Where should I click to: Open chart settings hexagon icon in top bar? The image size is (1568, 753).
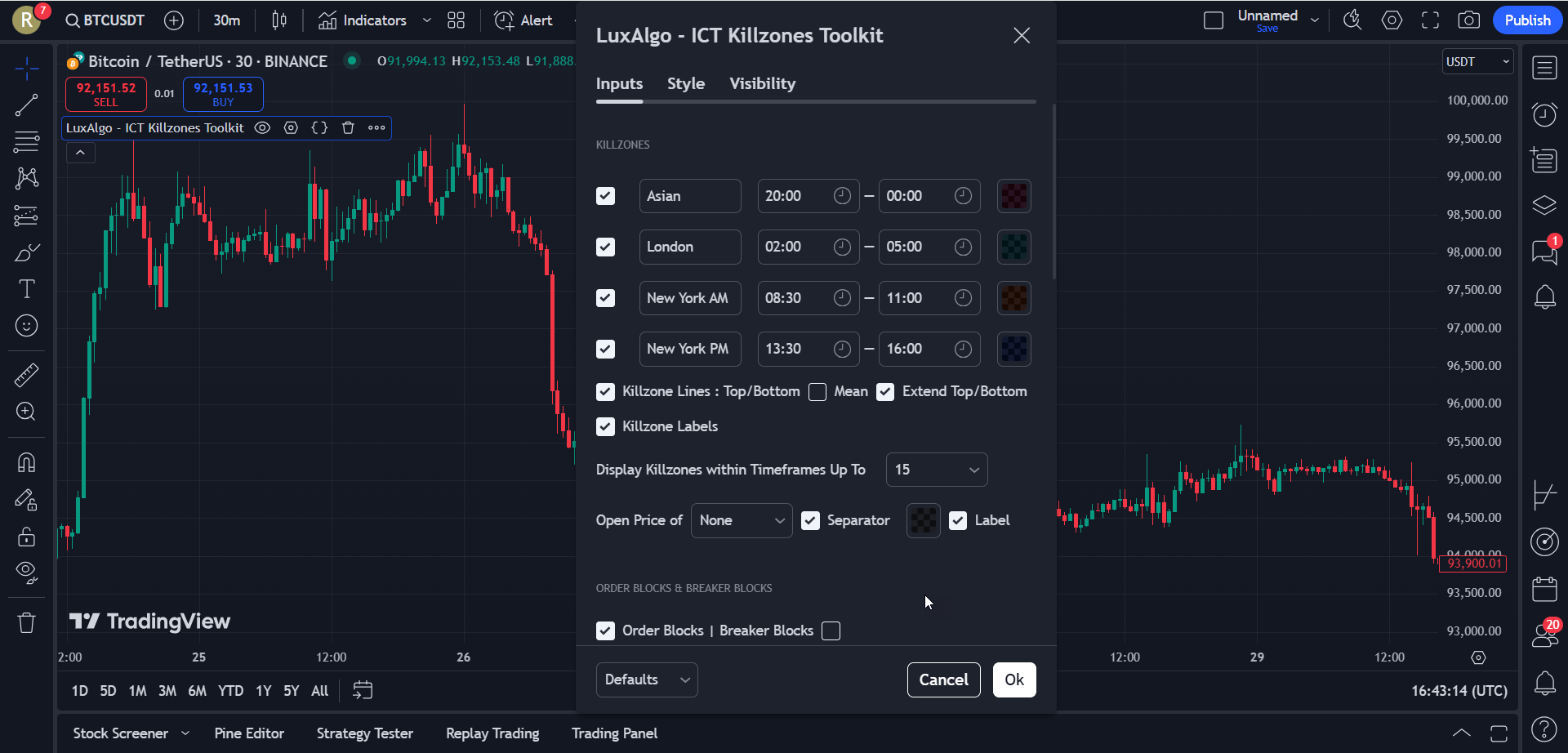point(1392,20)
